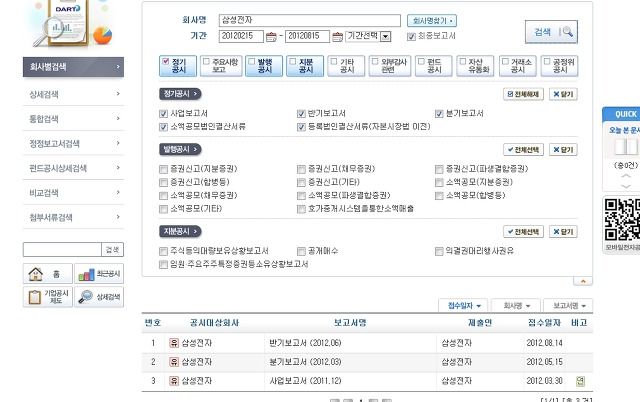Open the 정정보고서검색 menu item

[x=73, y=144]
